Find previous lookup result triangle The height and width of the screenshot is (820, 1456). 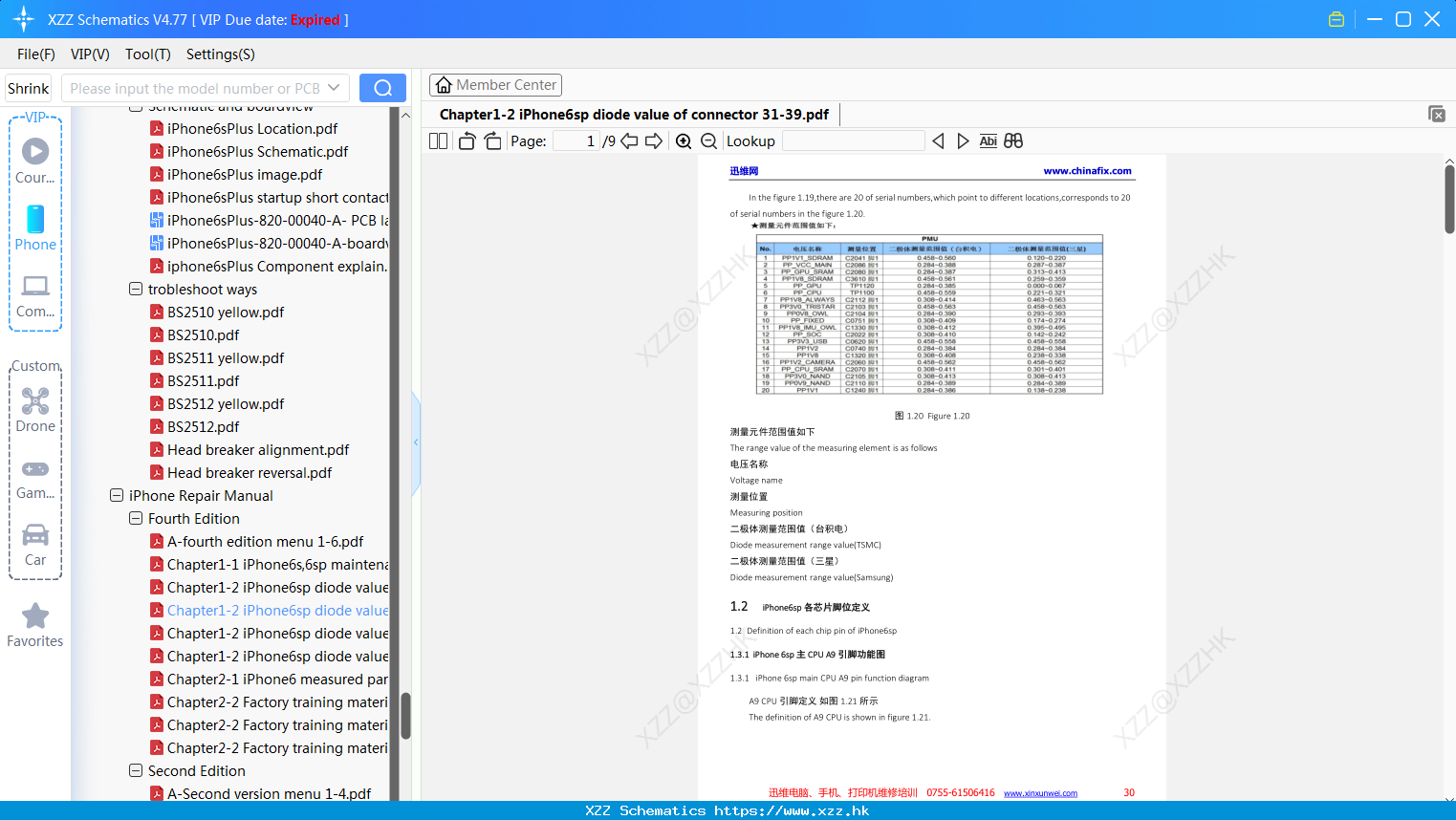click(938, 140)
